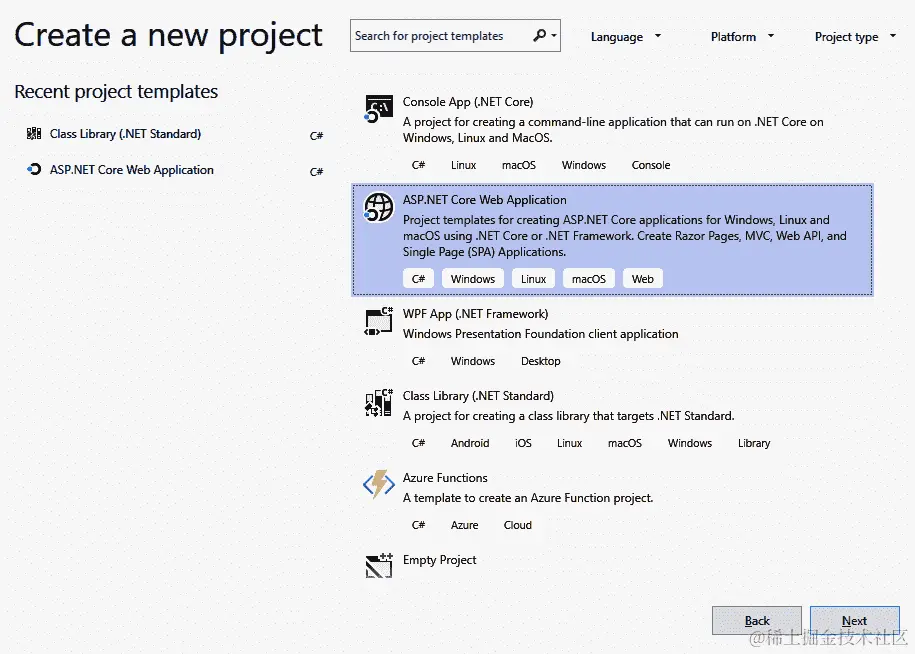915x654 pixels.
Task: Select Class Library (.NET Standard) template in list
Action: (x=478, y=396)
